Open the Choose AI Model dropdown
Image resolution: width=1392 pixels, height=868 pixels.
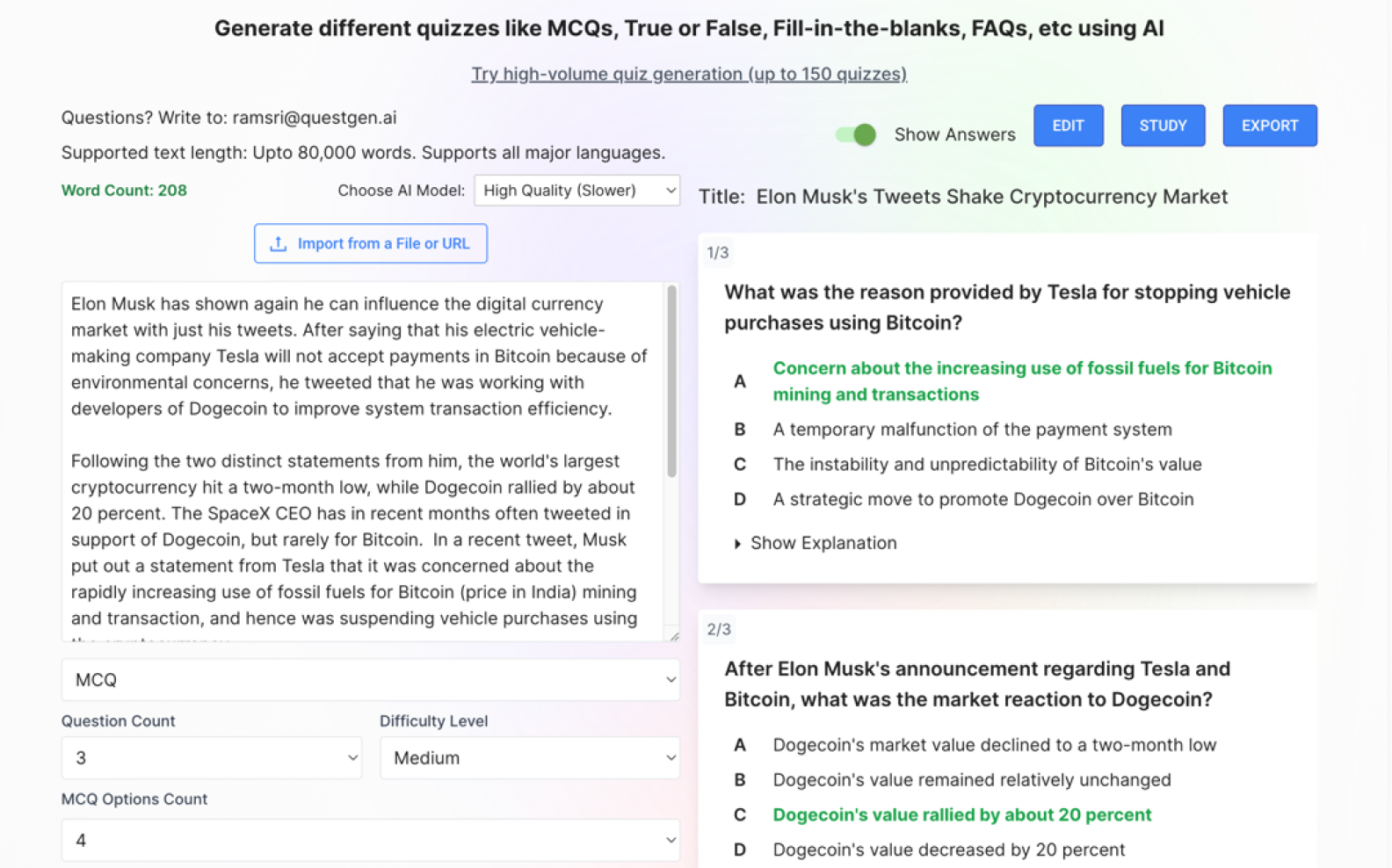tap(576, 190)
